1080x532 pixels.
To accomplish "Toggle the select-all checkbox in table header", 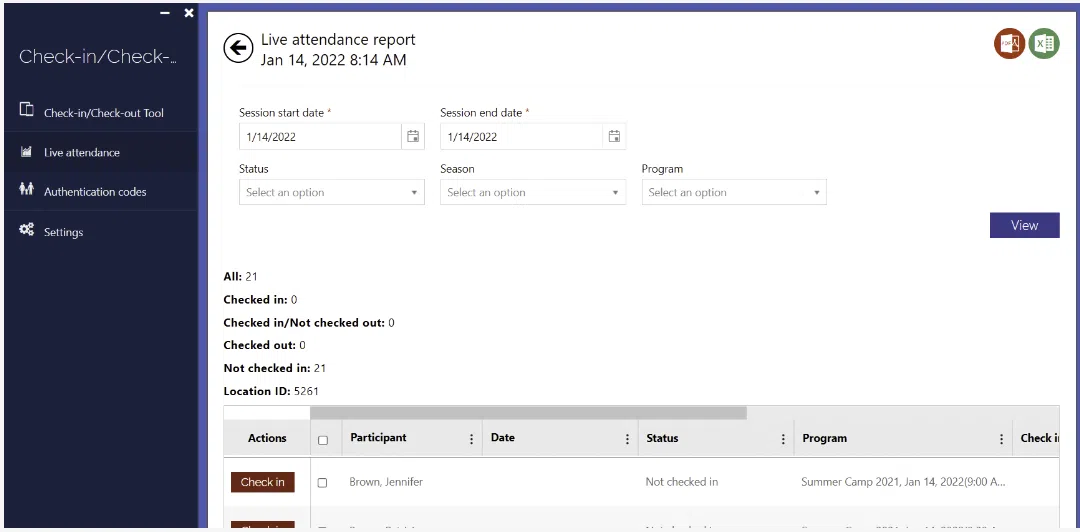I will tap(322, 440).
